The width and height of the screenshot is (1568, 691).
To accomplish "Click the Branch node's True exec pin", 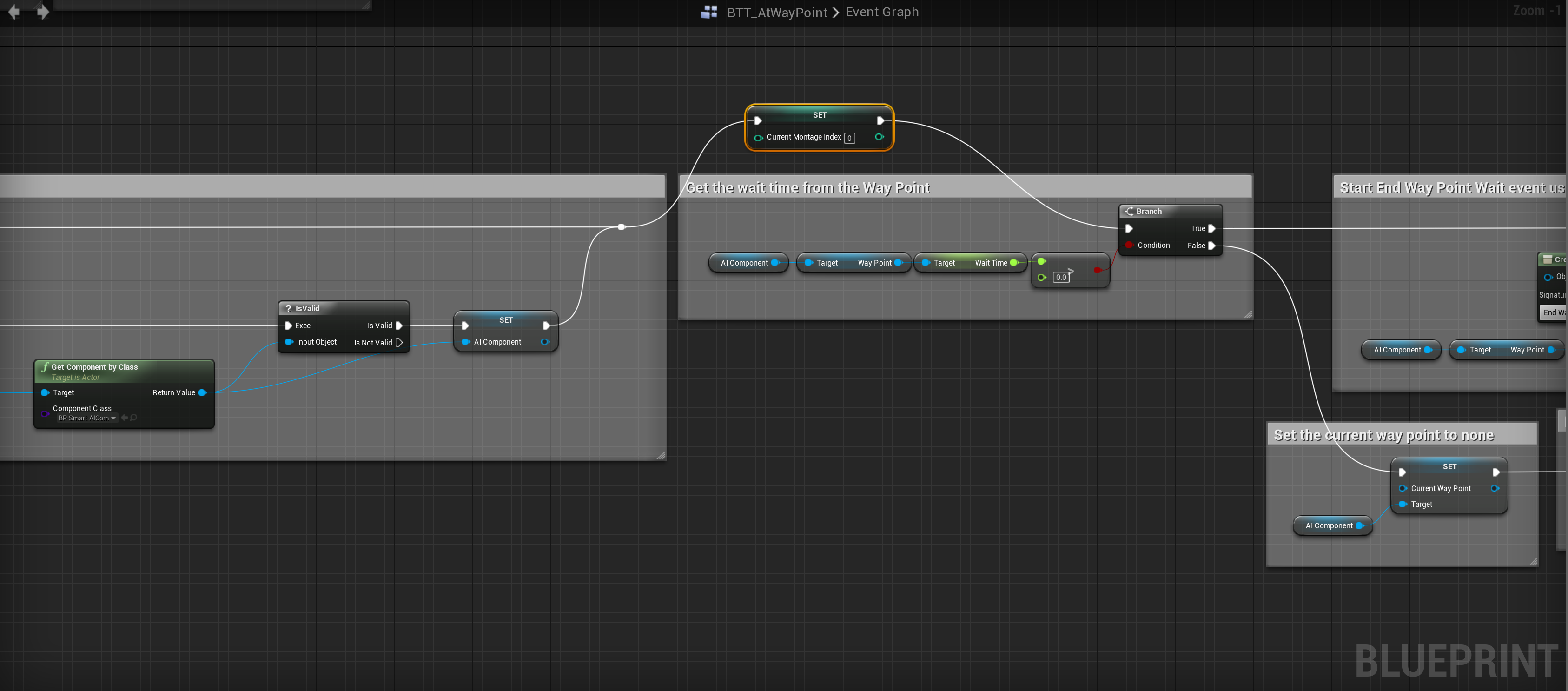I will point(1211,228).
